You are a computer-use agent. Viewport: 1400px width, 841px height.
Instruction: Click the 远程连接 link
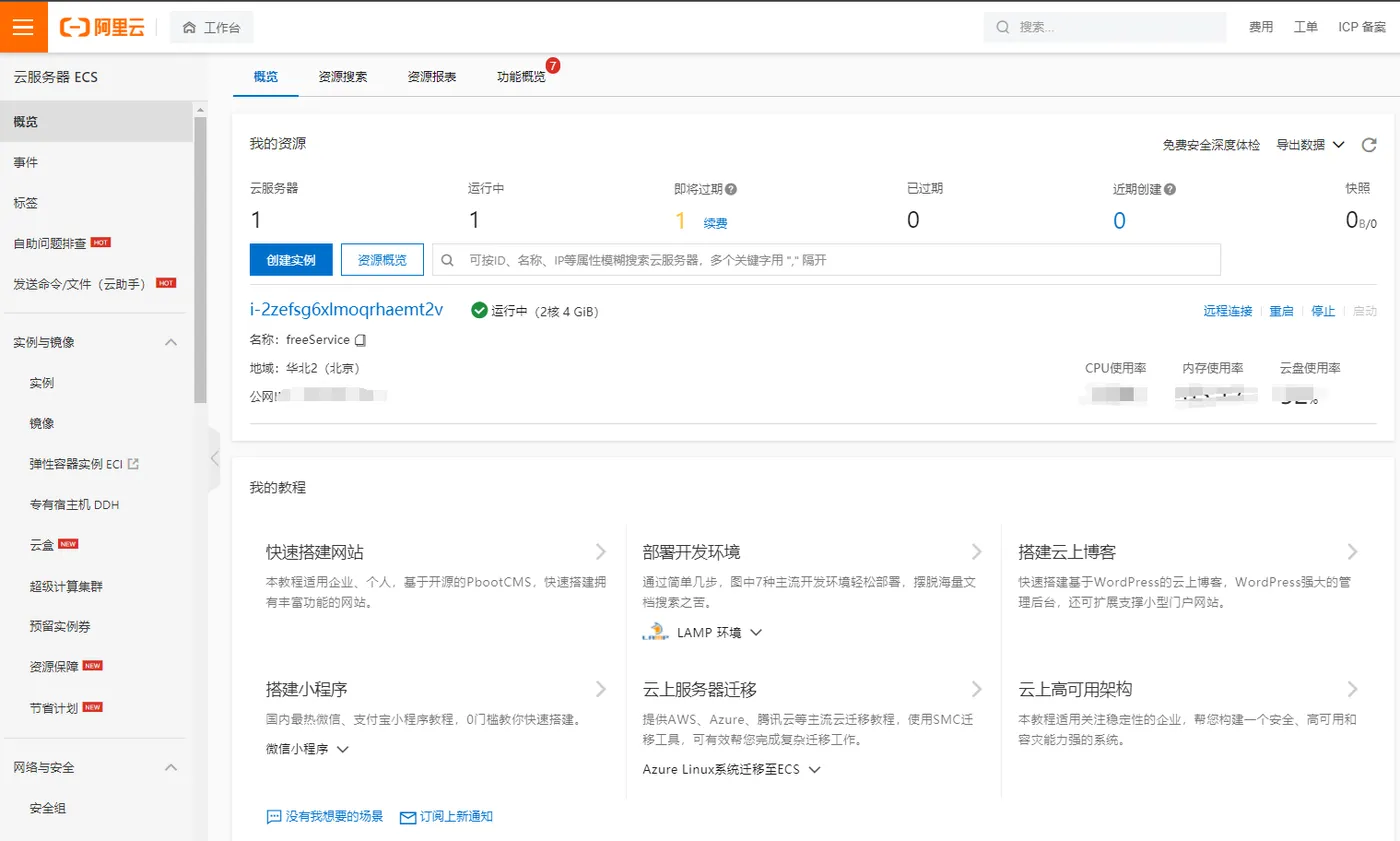tap(1228, 311)
